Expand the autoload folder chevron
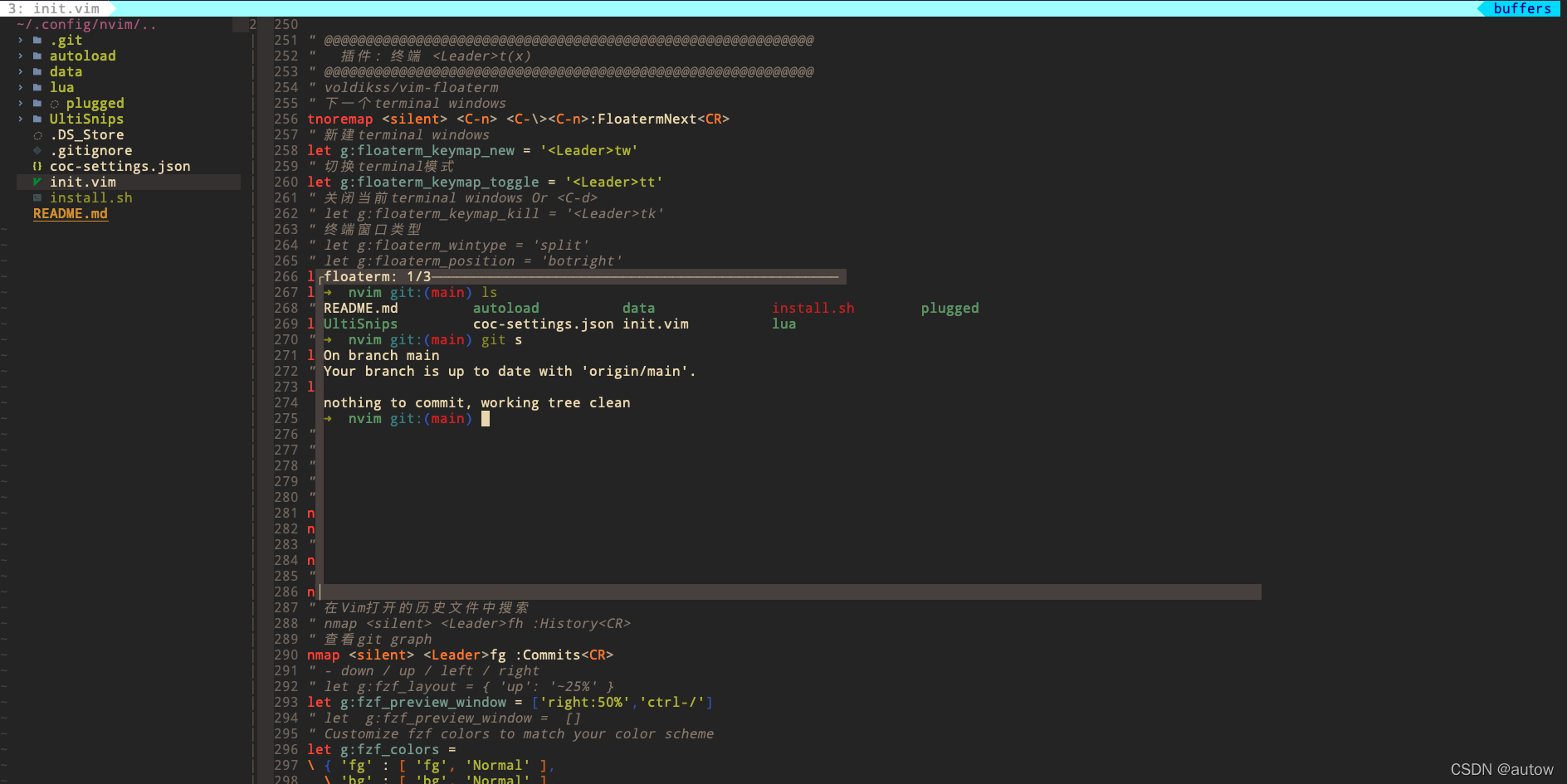This screenshot has width=1567, height=784. (x=21, y=56)
